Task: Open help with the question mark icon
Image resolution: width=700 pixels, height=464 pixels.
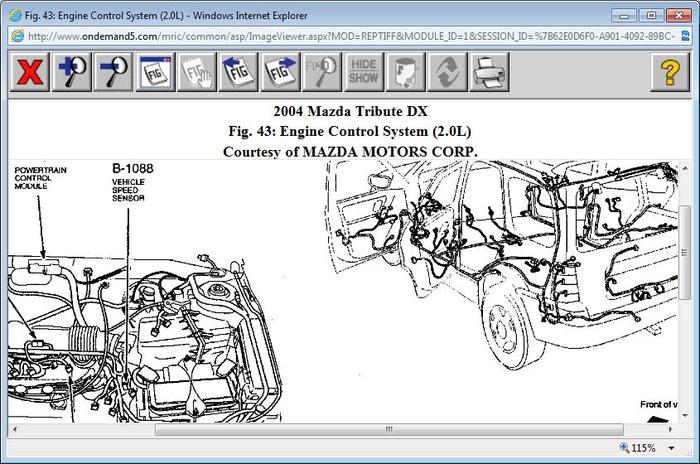Action: point(669,72)
